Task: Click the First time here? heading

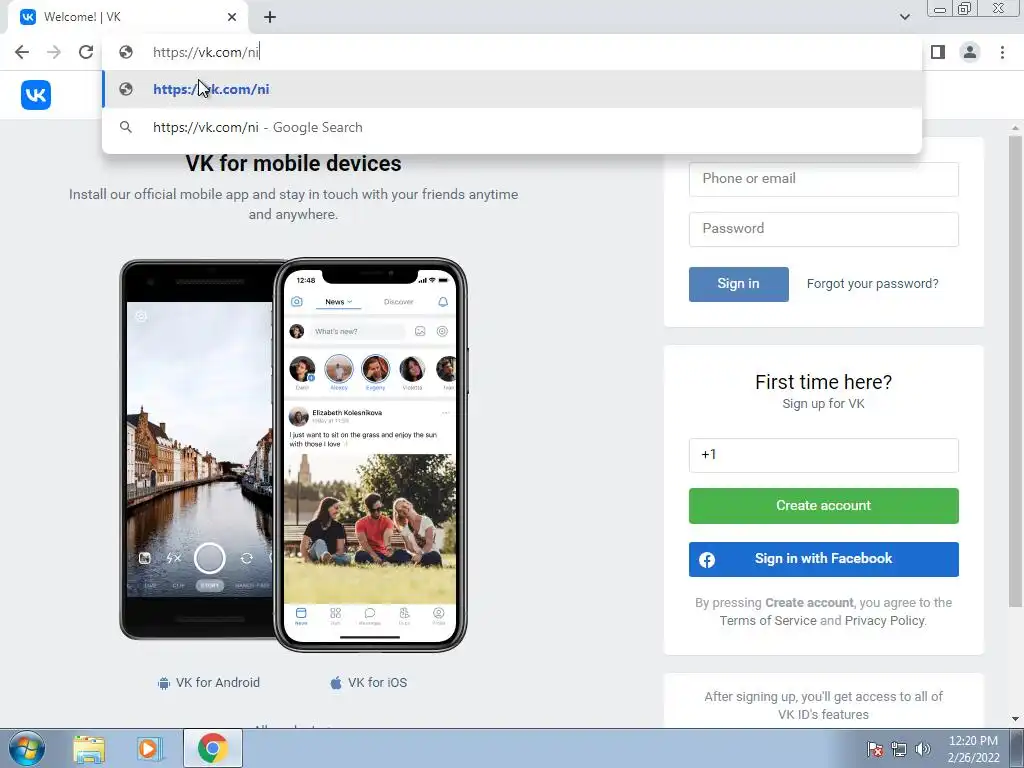Action: pyautogui.click(x=824, y=382)
